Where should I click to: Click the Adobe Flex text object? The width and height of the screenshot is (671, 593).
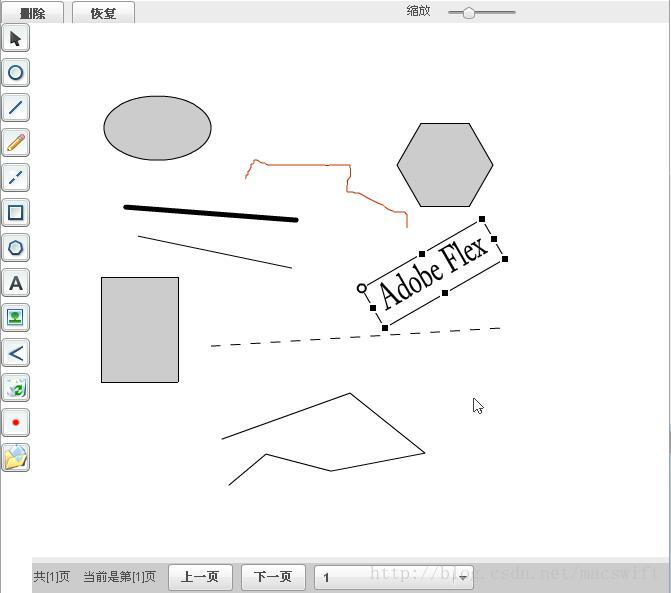(433, 273)
